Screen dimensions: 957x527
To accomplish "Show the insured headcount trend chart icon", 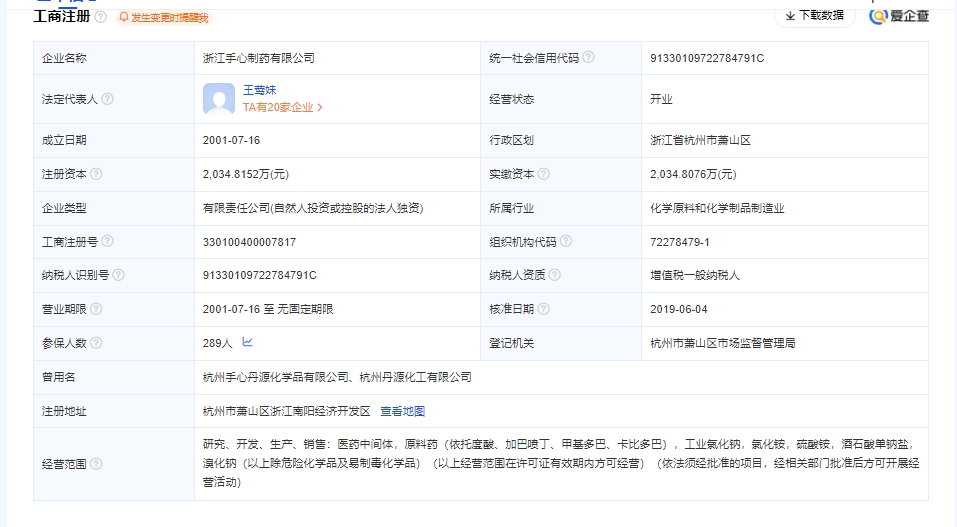I will point(247,342).
